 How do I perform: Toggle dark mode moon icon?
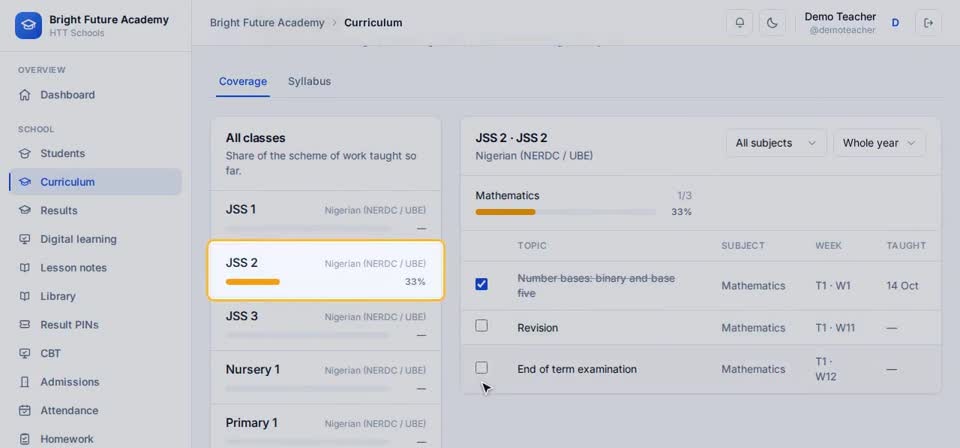click(772, 23)
